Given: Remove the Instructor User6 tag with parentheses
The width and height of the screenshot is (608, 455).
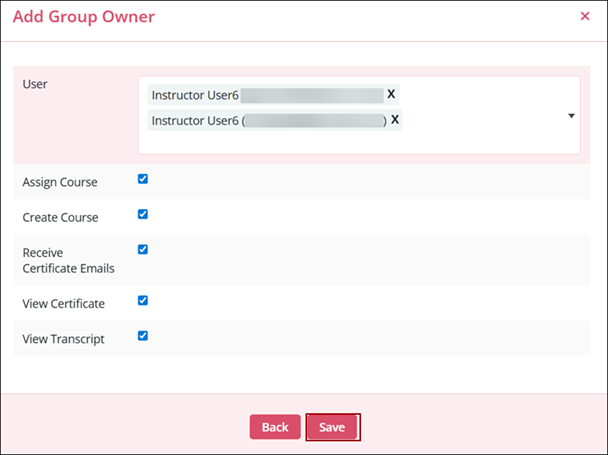Looking at the screenshot, I should click(395, 120).
